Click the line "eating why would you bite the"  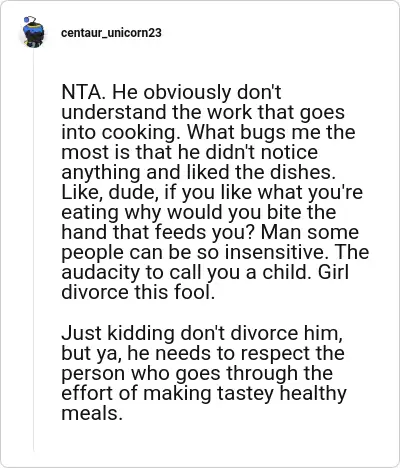(199, 212)
